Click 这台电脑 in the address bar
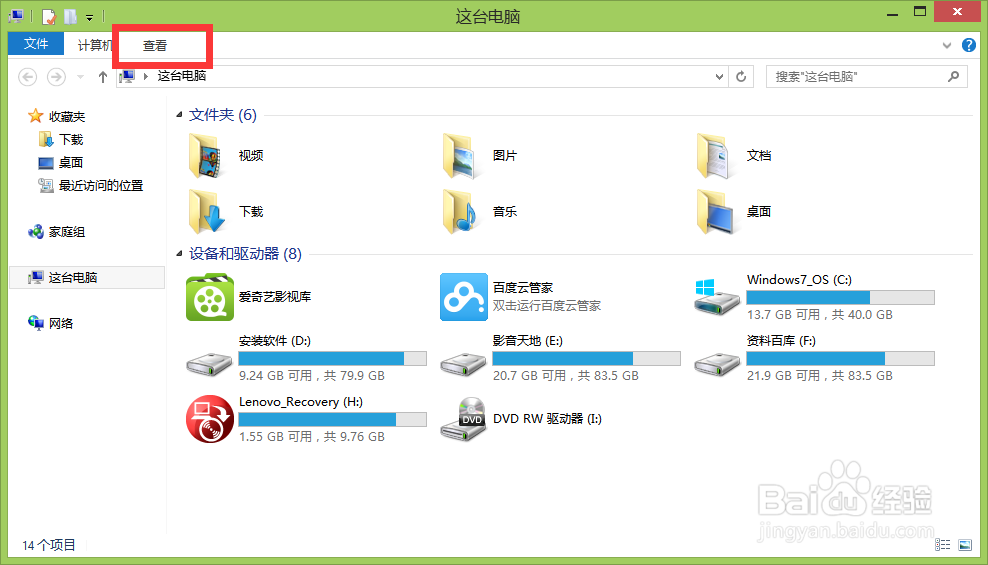The width and height of the screenshot is (988, 565). [181, 76]
